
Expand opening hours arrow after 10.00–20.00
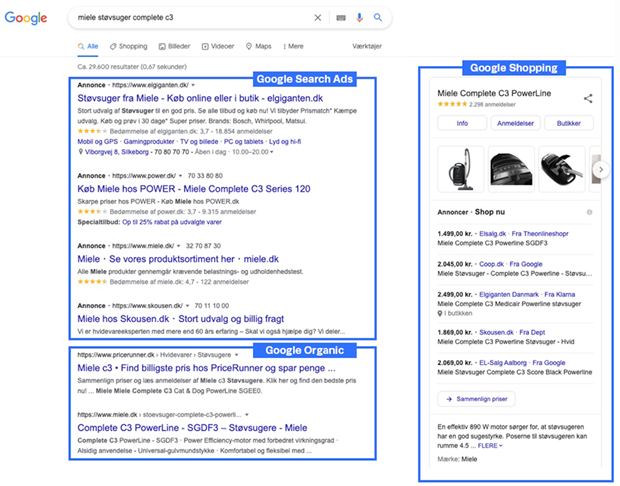272,152
